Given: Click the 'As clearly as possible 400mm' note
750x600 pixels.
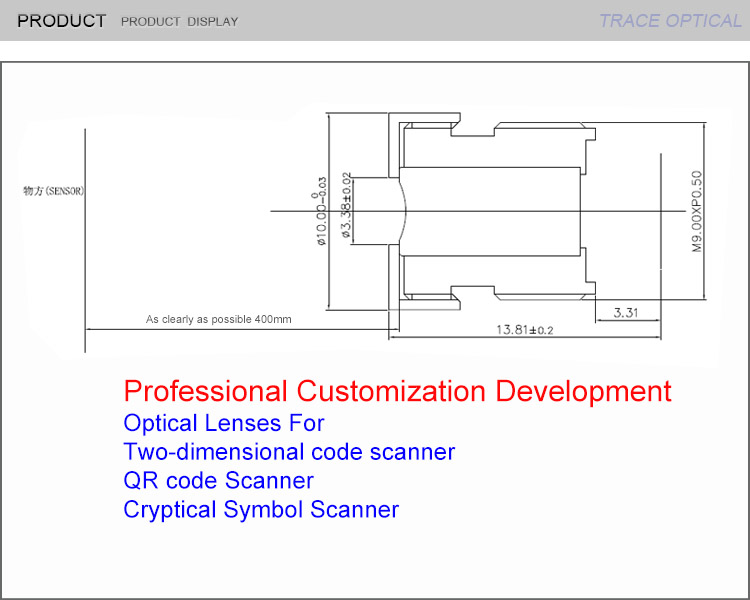Looking at the screenshot, I should coord(219,320).
